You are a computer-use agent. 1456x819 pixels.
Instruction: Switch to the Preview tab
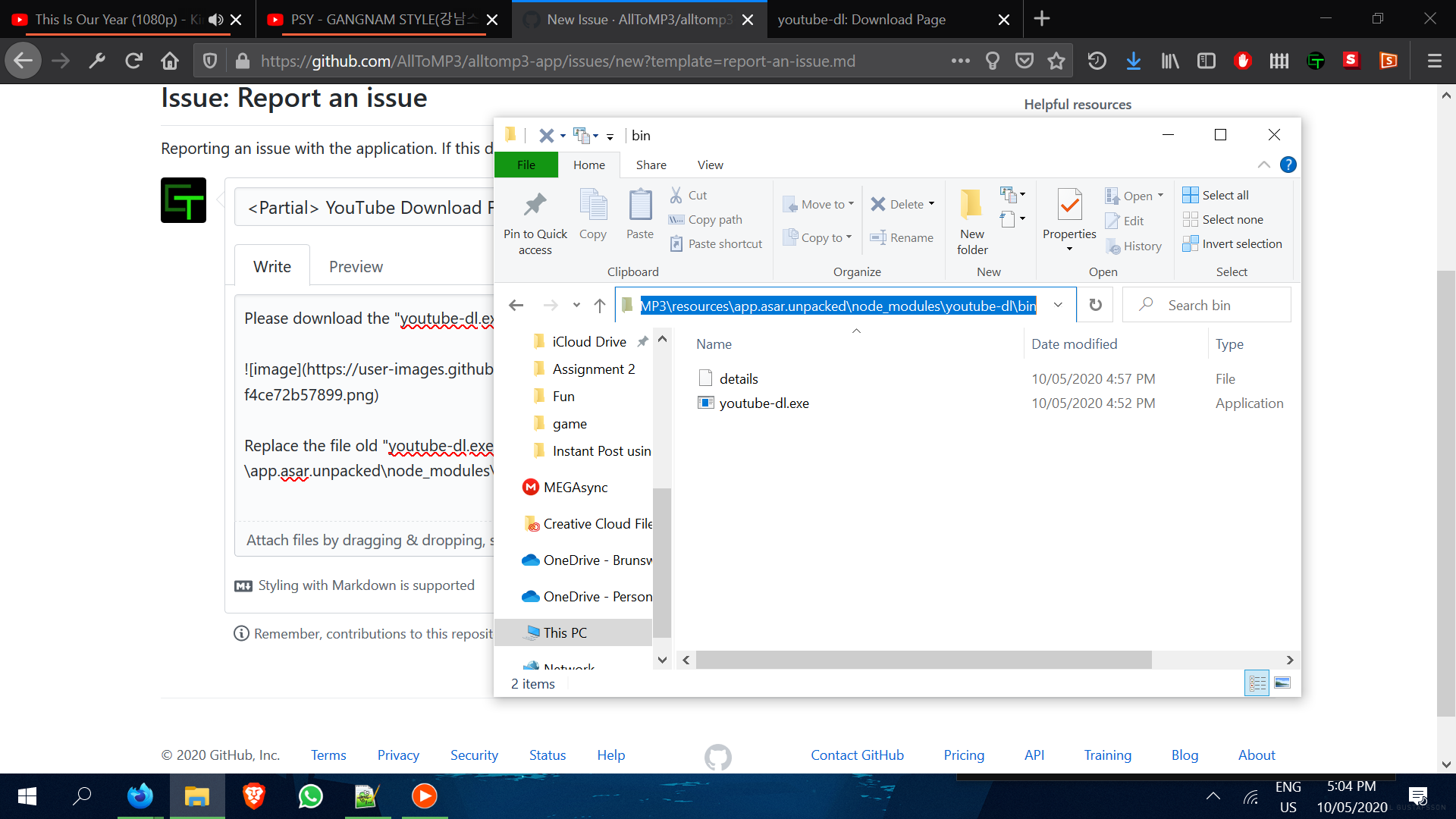[356, 267]
